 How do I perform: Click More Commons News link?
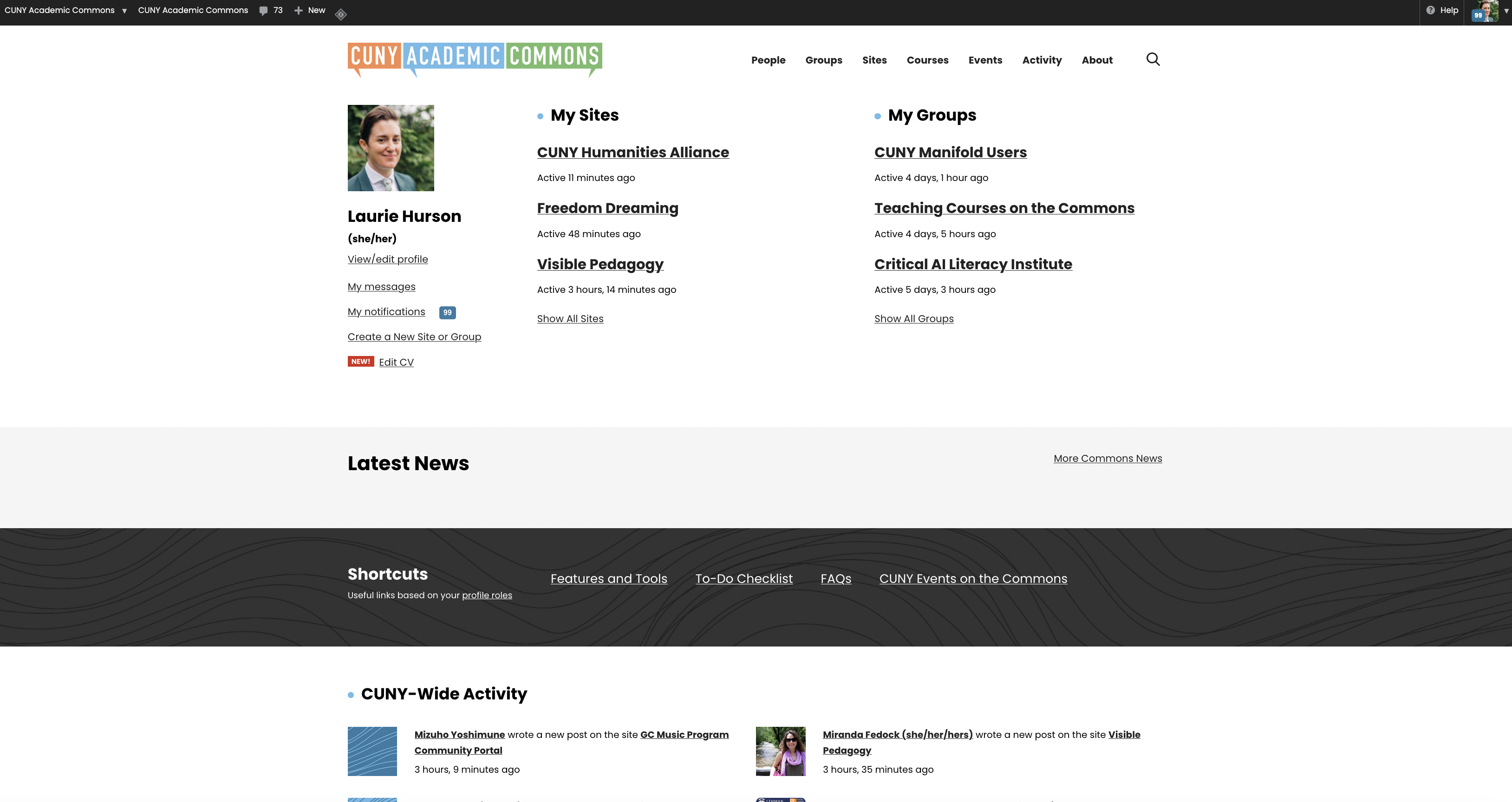[1108, 458]
